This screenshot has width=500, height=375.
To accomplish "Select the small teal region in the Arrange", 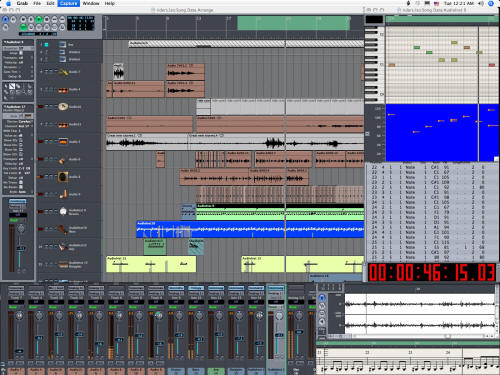I will (x=196, y=247).
